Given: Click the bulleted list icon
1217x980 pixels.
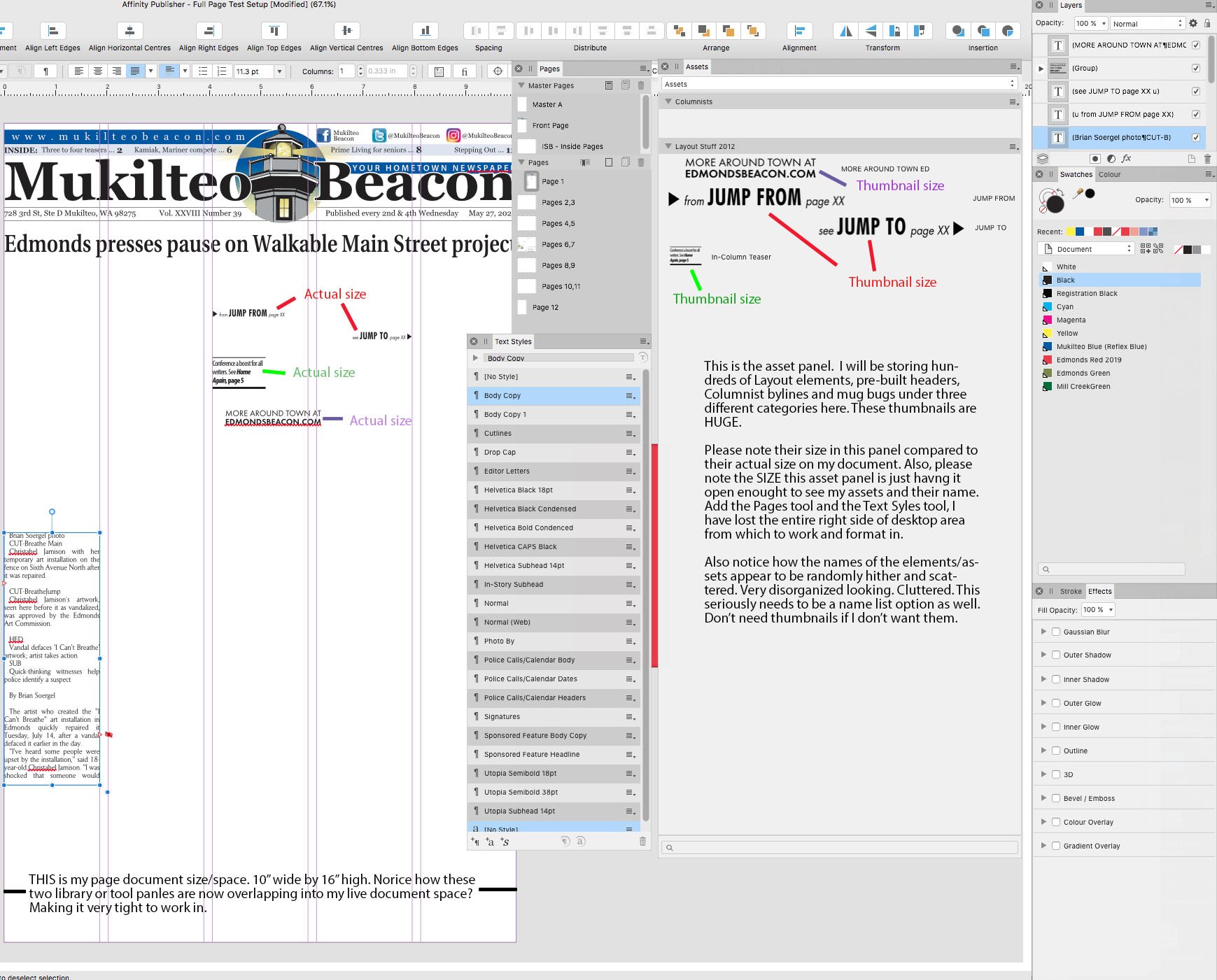Looking at the screenshot, I should click(x=203, y=71).
